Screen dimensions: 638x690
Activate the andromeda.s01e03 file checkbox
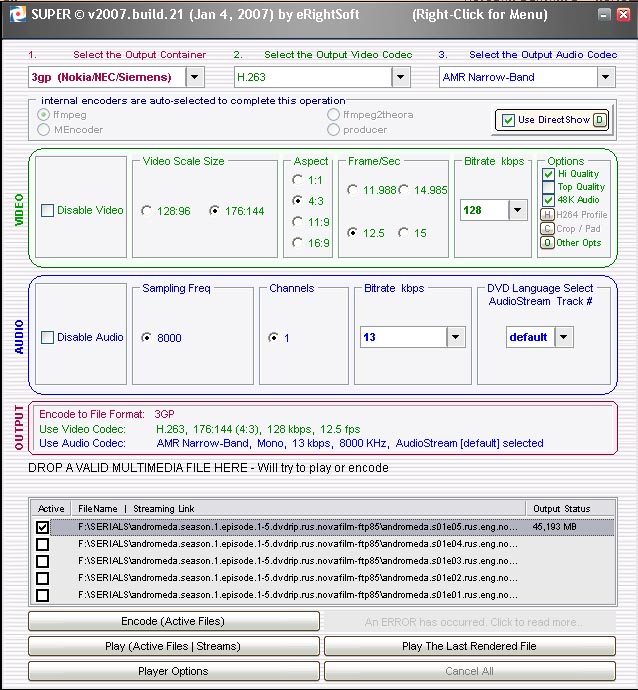pyautogui.click(x=43, y=561)
